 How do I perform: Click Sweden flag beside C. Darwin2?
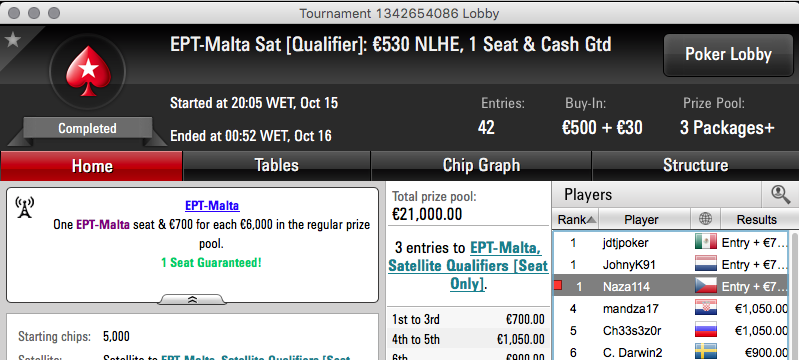(706, 352)
